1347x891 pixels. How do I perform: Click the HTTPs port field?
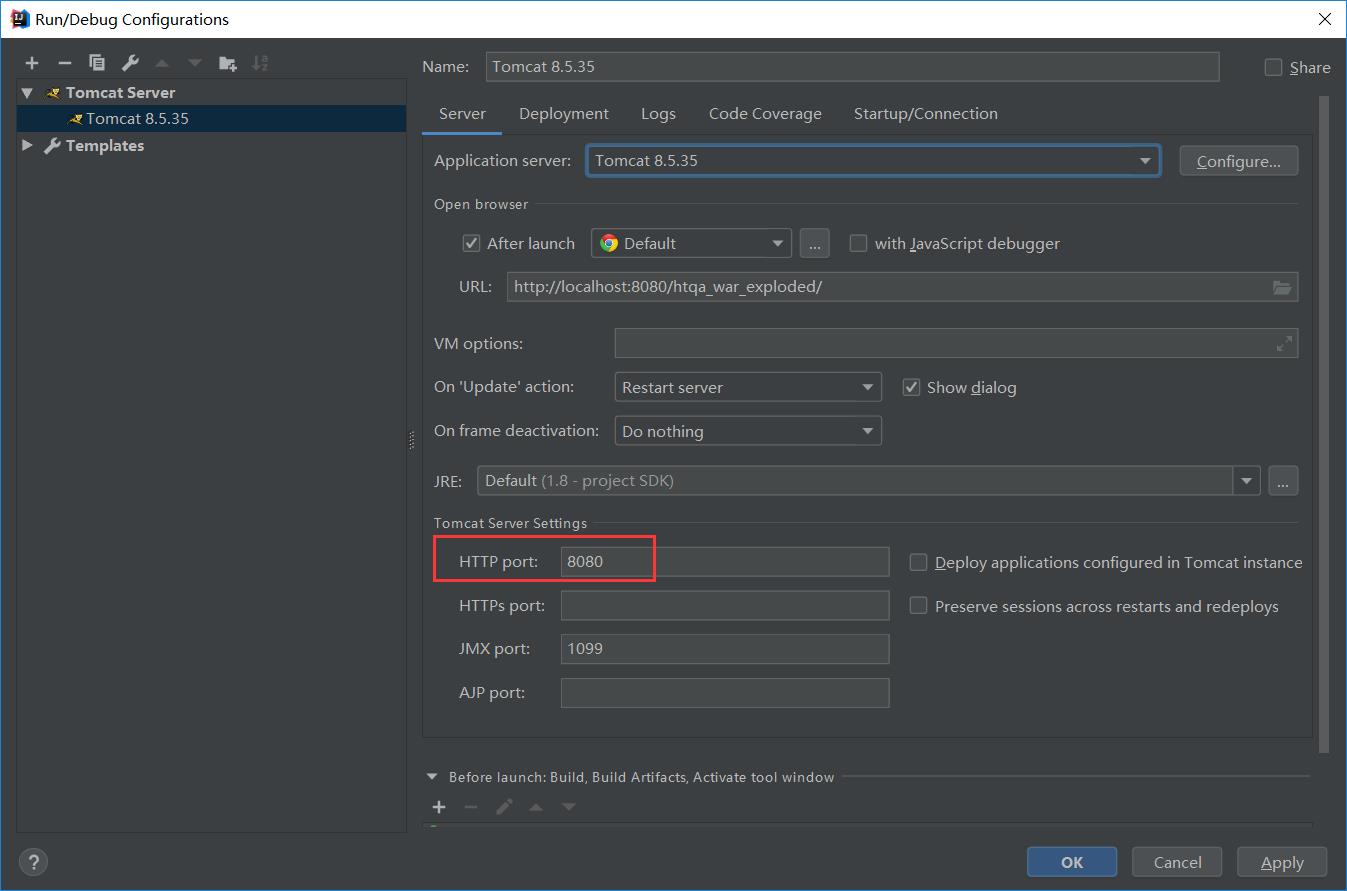(x=725, y=605)
